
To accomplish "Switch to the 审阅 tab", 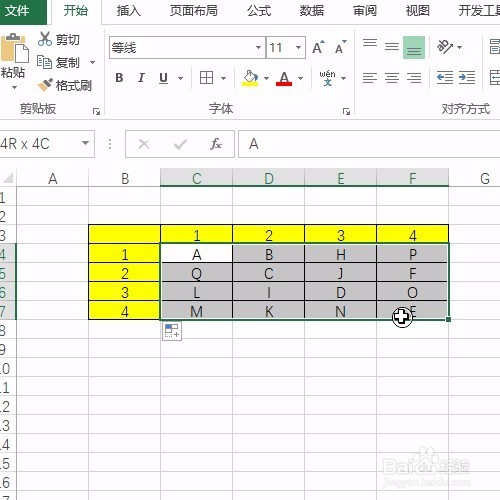I will tap(365, 11).
